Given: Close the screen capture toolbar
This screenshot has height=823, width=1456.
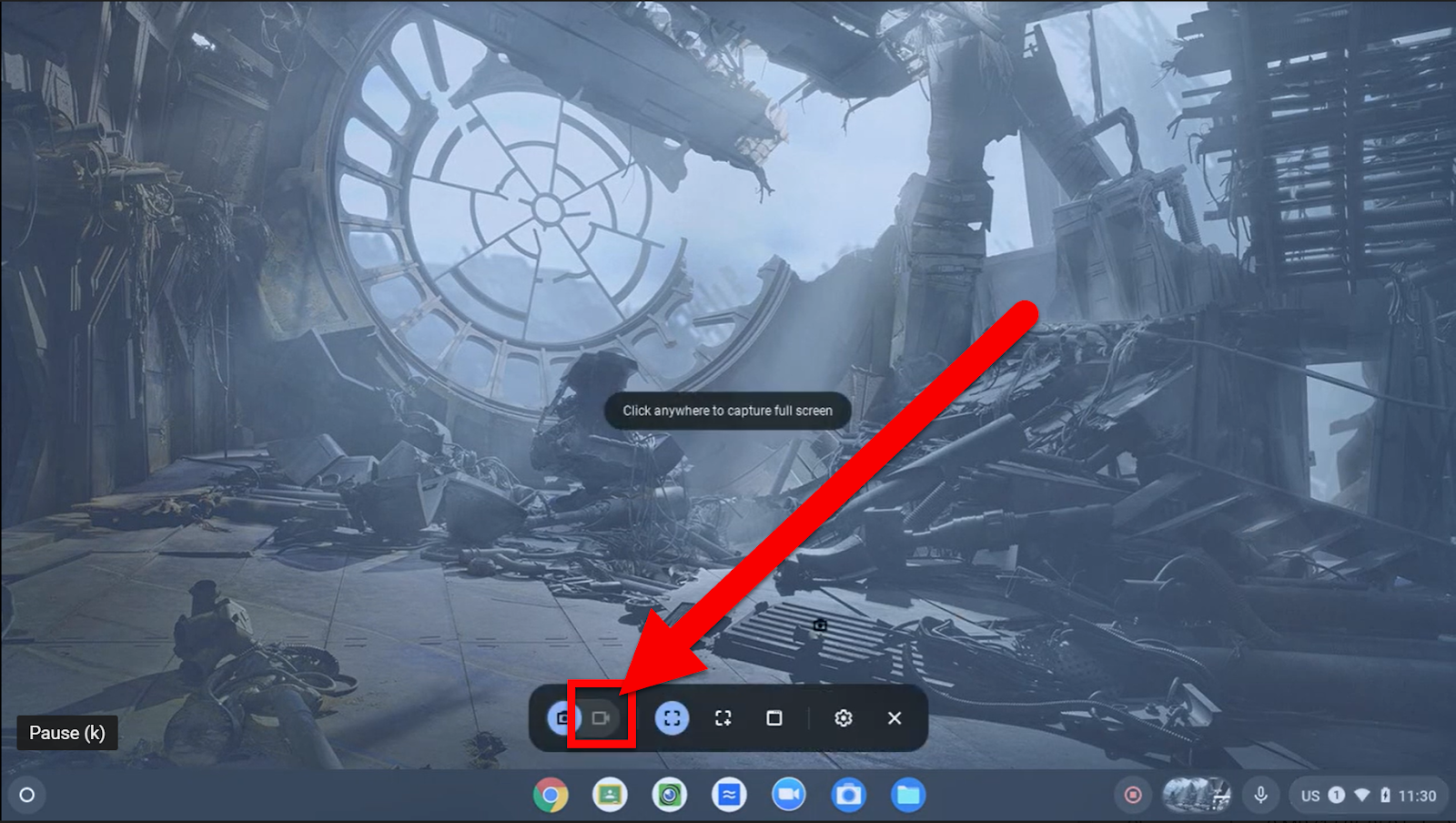Looking at the screenshot, I should tap(895, 718).
